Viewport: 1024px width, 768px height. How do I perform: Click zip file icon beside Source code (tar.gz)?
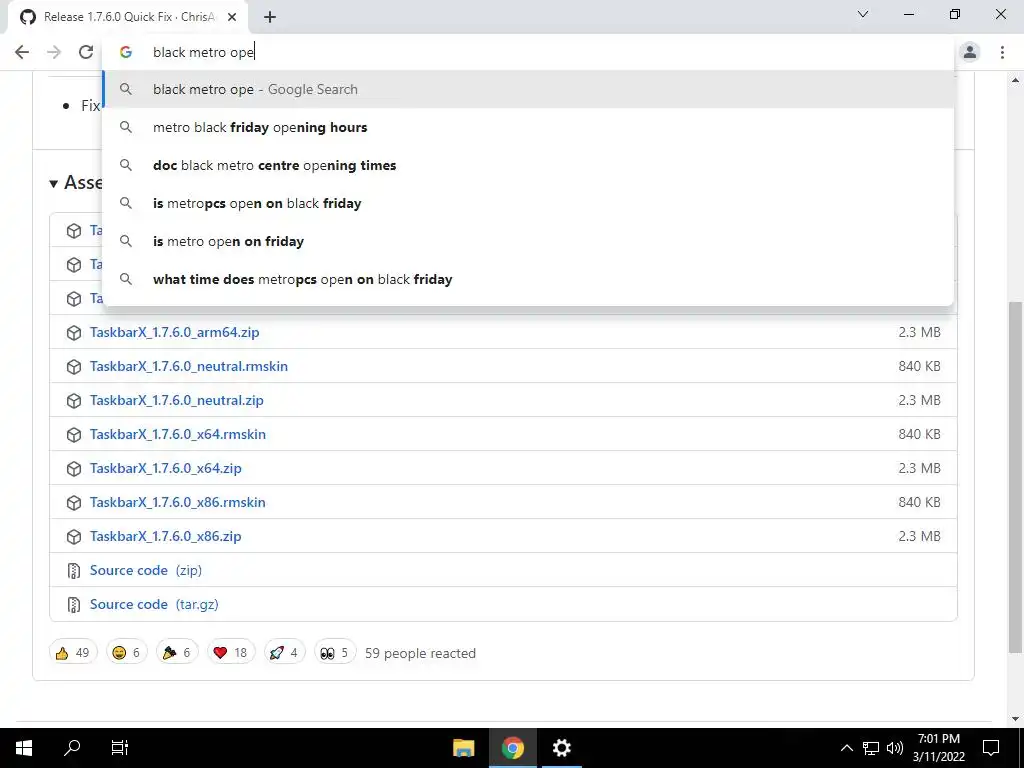pyautogui.click(x=74, y=605)
